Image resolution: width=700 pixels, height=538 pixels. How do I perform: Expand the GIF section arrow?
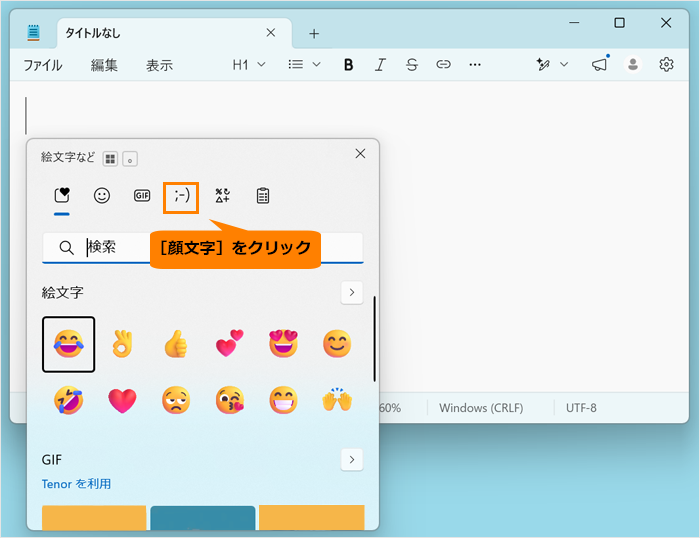tap(352, 459)
